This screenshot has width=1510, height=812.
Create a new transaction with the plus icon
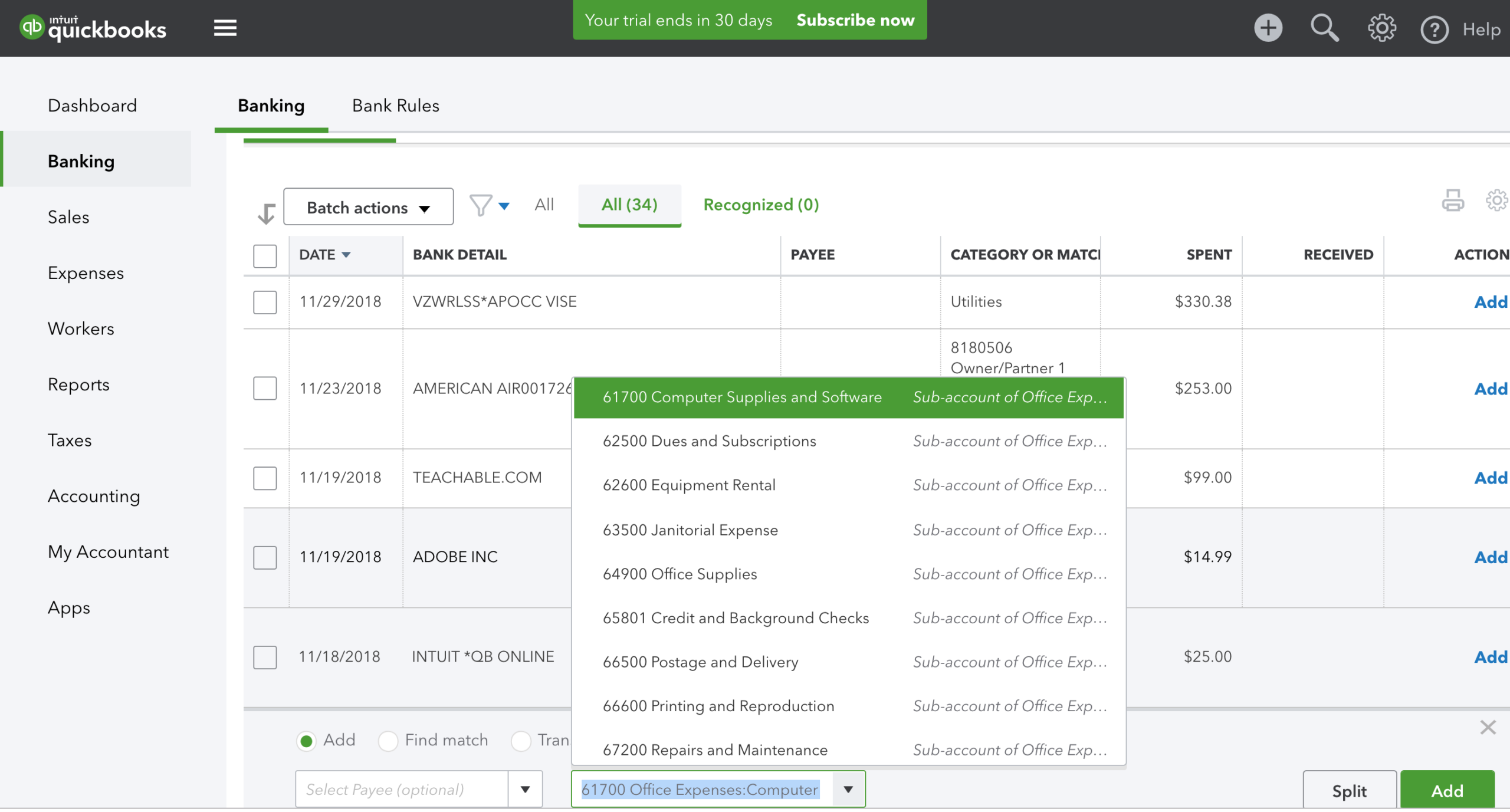tap(1269, 28)
